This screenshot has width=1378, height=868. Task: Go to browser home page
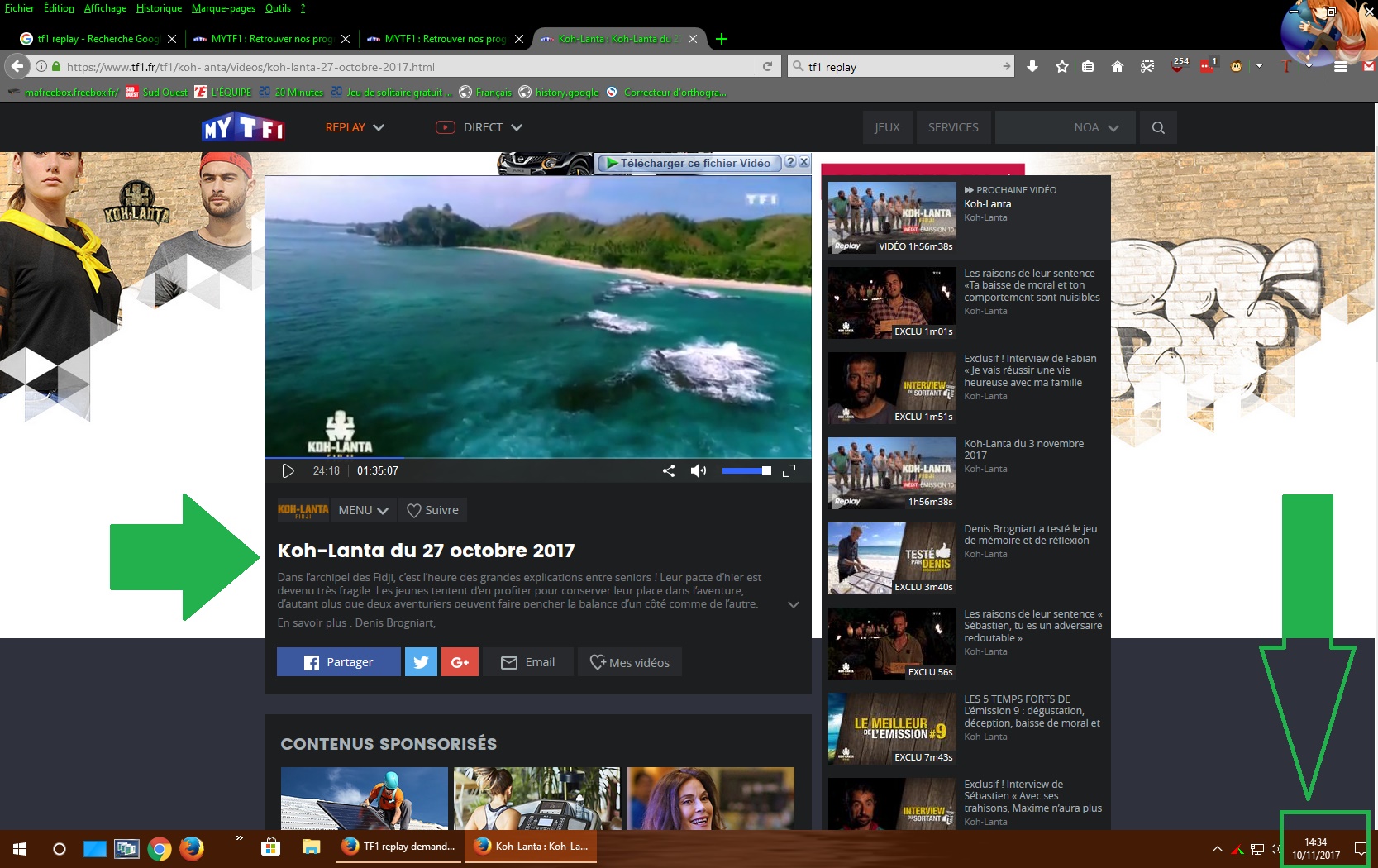(x=1118, y=66)
